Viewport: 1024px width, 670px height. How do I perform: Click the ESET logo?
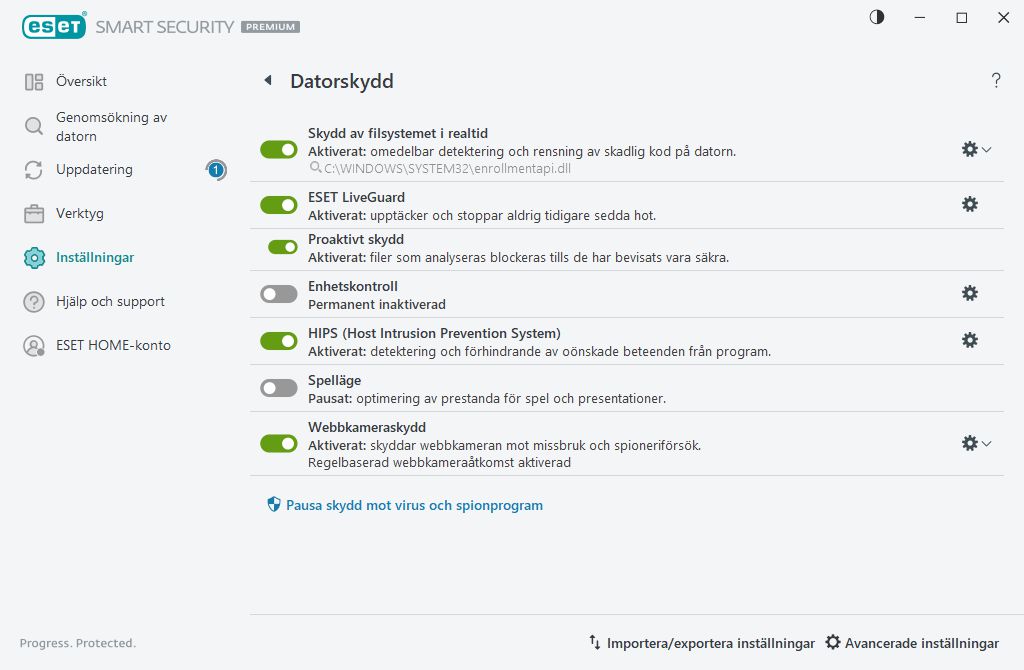[x=52, y=27]
